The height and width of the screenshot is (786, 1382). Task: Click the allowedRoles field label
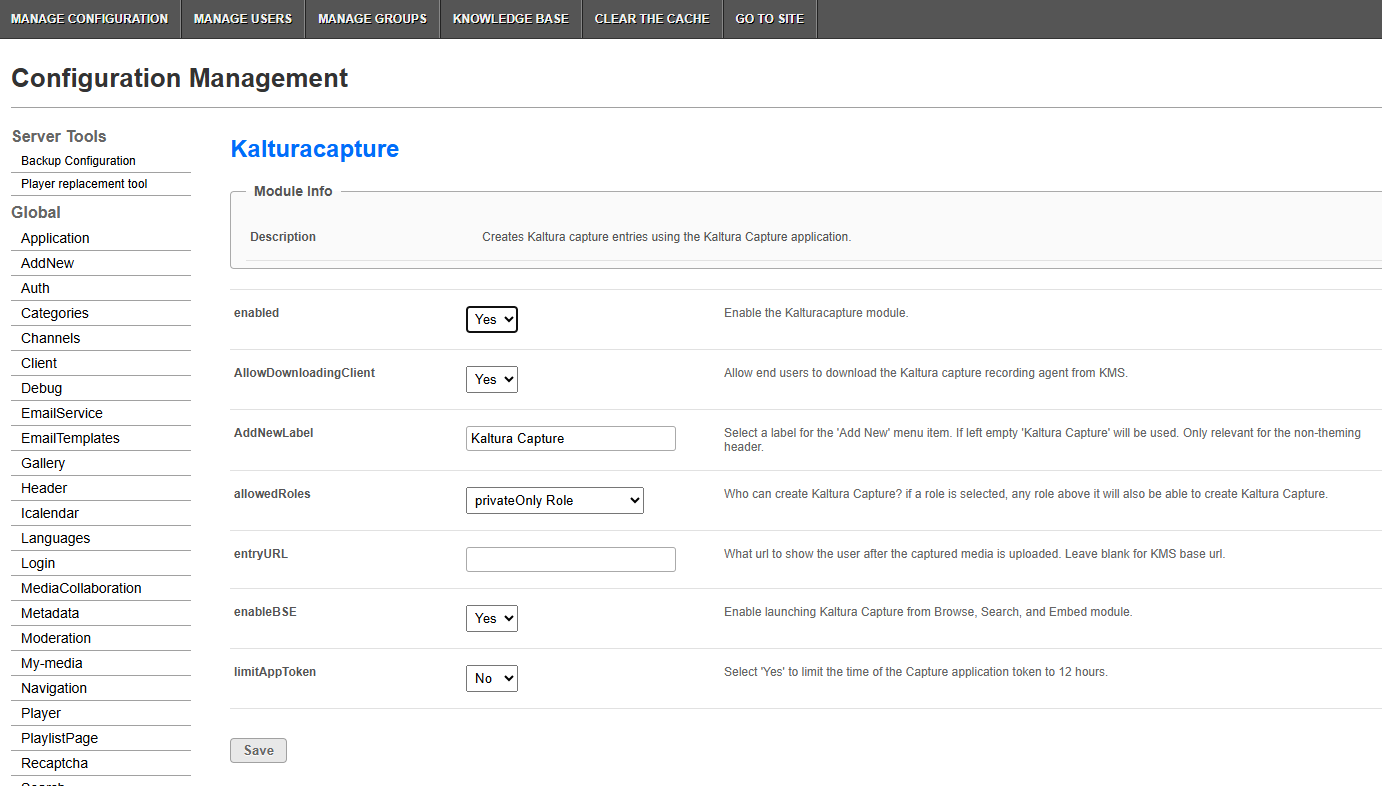click(x=272, y=494)
